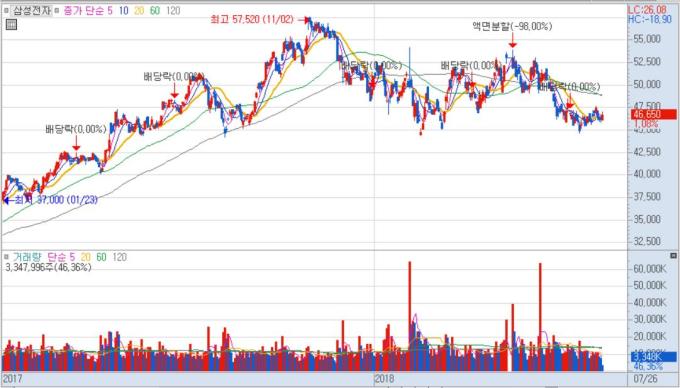Toggle the price 20-day moving average
Image resolution: width=680 pixels, height=388 pixels.
139,11
